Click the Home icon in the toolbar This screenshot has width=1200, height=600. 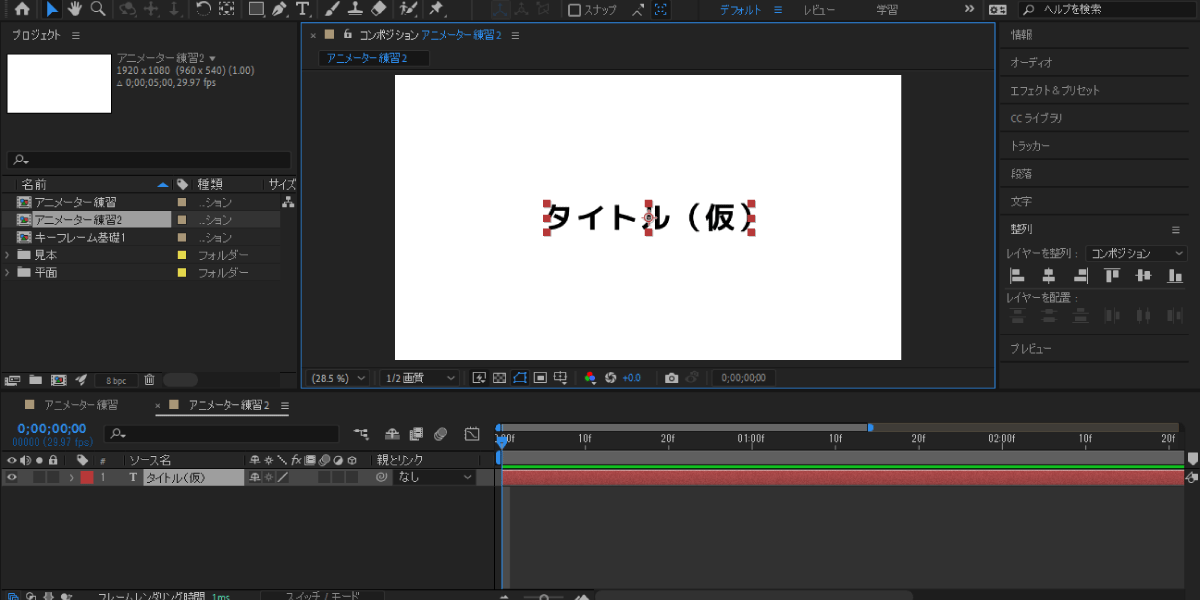point(22,9)
